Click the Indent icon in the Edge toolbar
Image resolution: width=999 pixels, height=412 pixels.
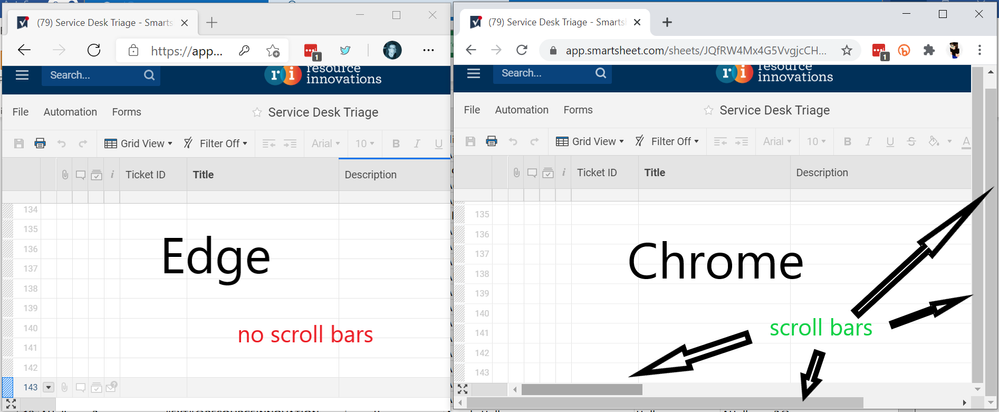pyautogui.click(x=290, y=143)
